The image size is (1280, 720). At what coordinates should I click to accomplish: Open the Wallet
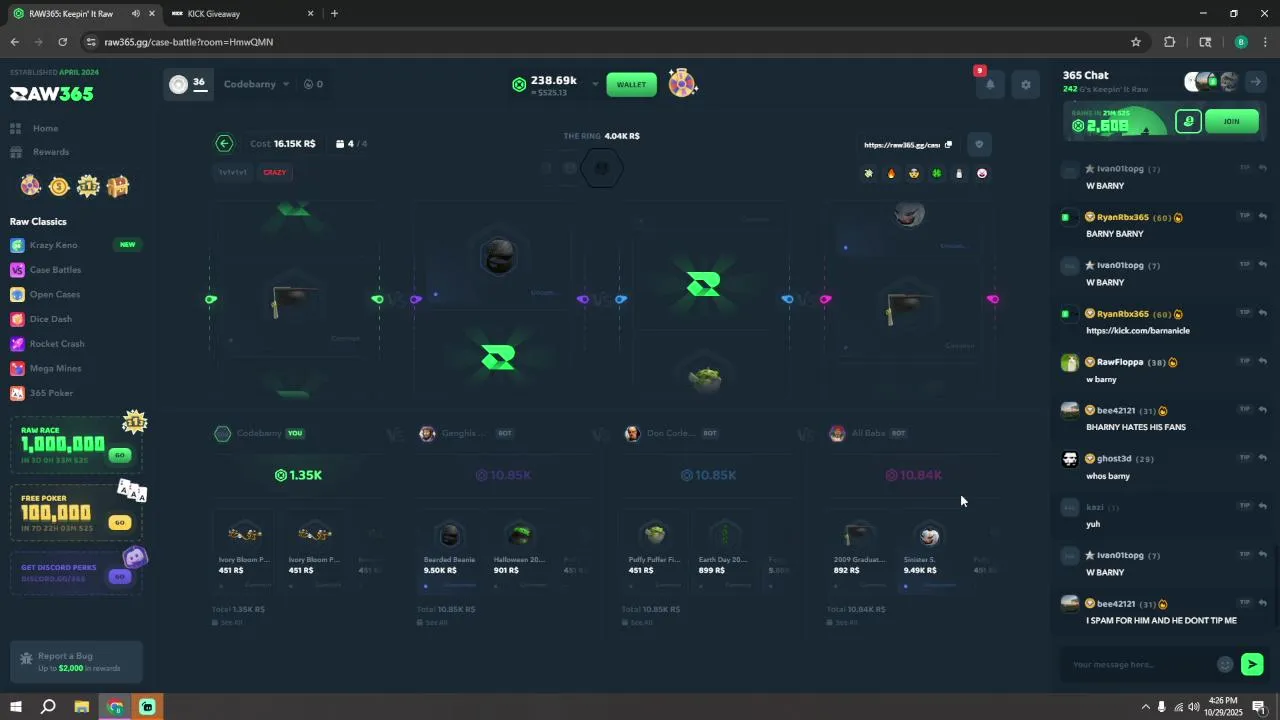631,84
